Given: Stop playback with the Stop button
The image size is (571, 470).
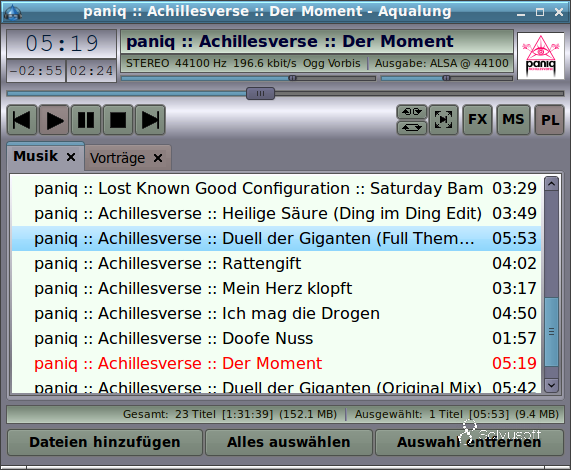Looking at the screenshot, I should (x=118, y=120).
